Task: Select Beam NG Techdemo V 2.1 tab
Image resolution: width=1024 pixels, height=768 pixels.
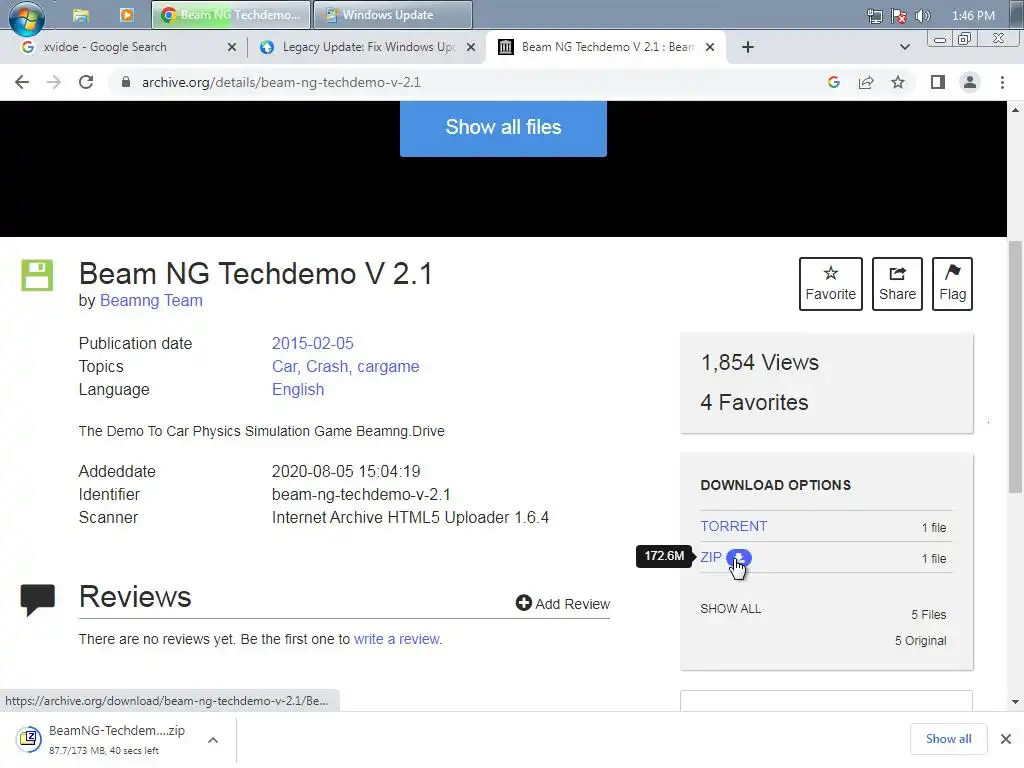Action: [607, 47]
